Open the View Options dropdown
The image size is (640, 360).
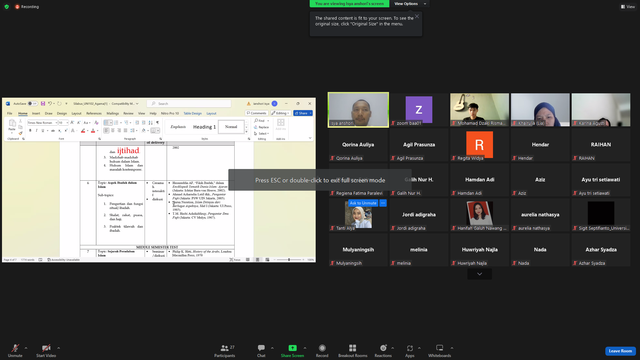(409, 4)
